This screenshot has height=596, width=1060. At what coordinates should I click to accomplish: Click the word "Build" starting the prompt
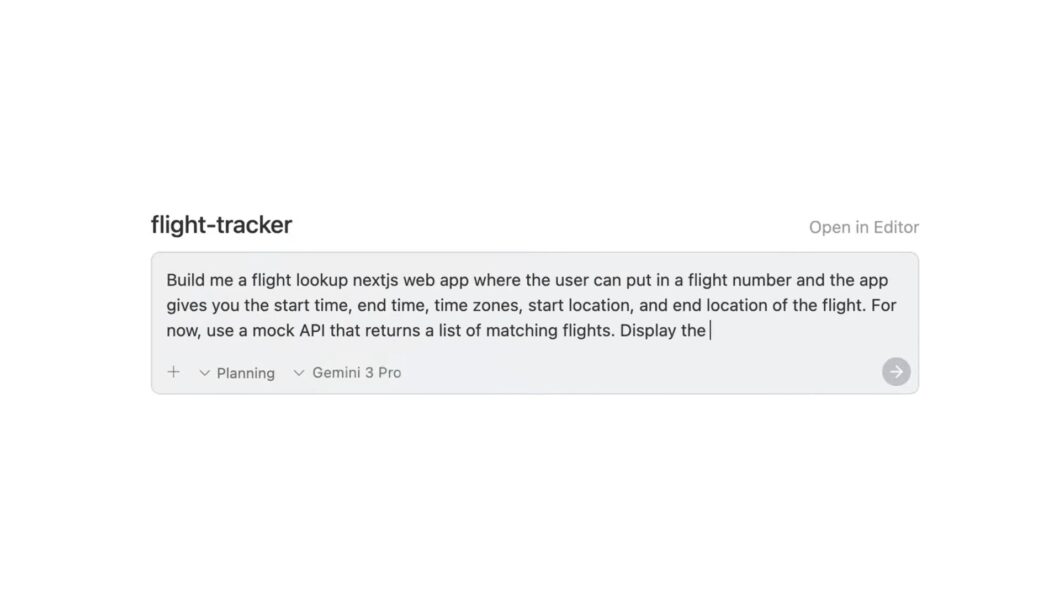[185, 280]
